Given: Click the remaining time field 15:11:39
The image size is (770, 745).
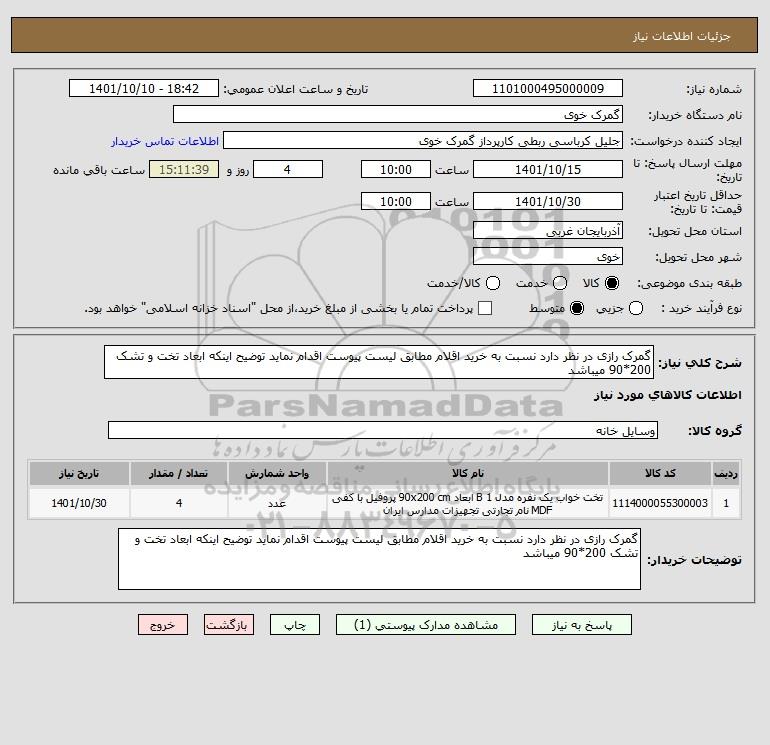Looking at the screenshot, I should [x=184, y=169].
